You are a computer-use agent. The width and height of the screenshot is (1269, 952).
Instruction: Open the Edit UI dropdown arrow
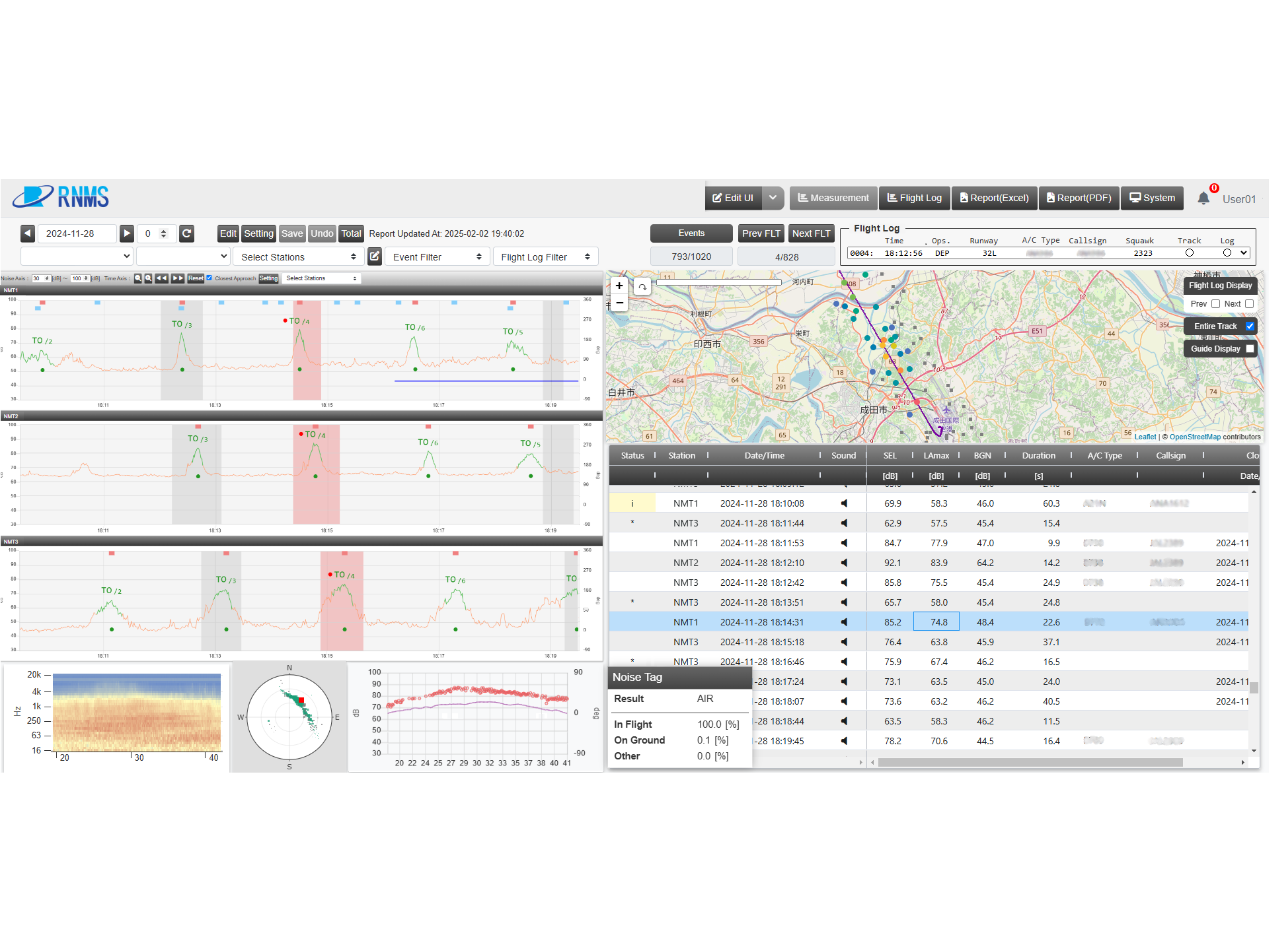click(773, 198)
